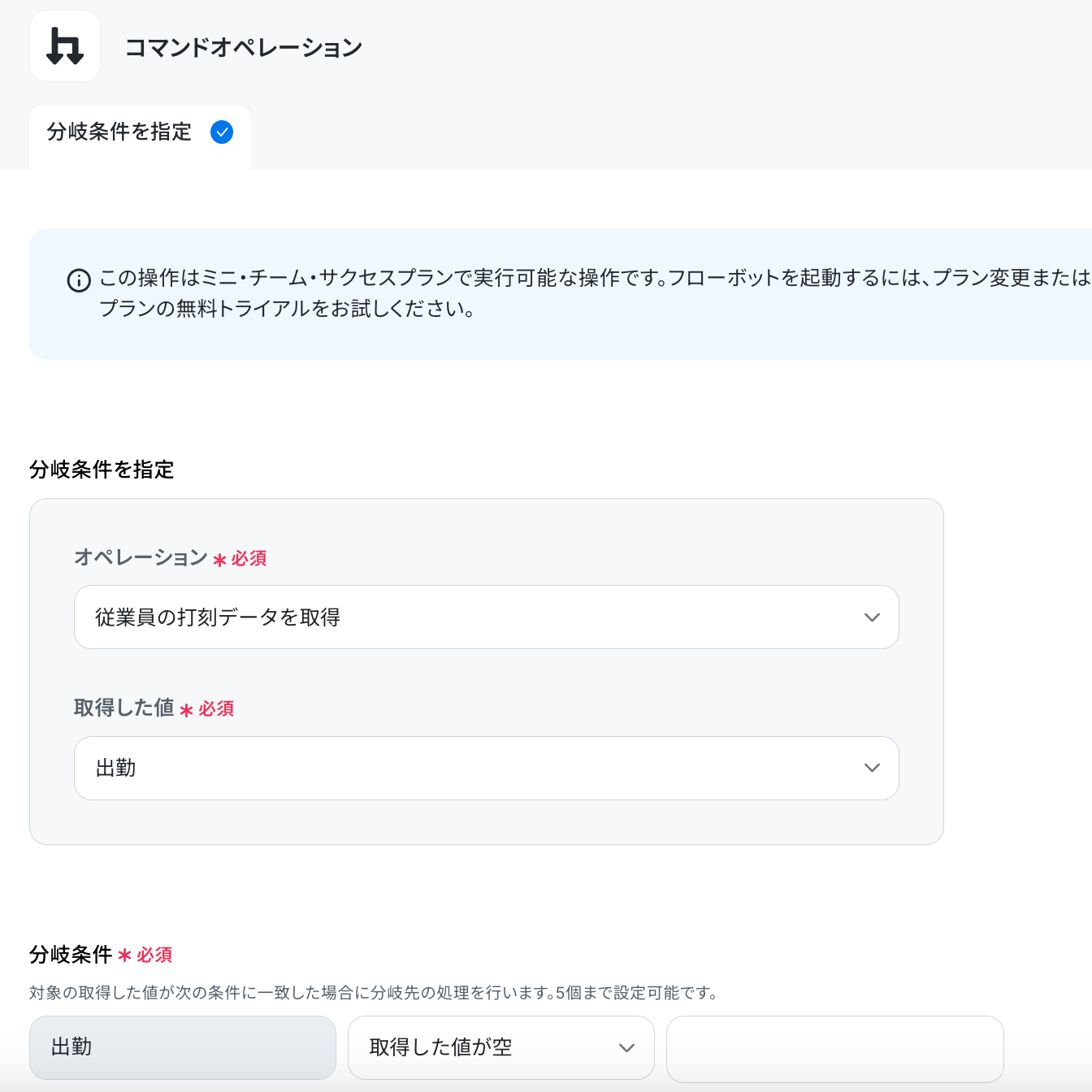
Task: Open the 取得した値 dropdown showing 出勤
Action: coord(486,768)
